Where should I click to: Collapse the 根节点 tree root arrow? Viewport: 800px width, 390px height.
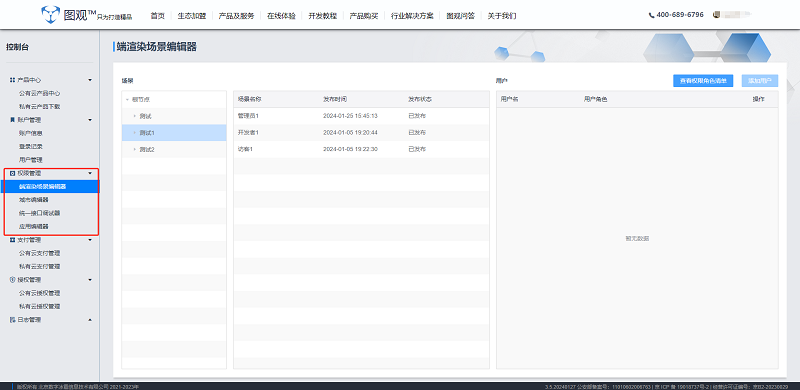[x=127, y=100]
